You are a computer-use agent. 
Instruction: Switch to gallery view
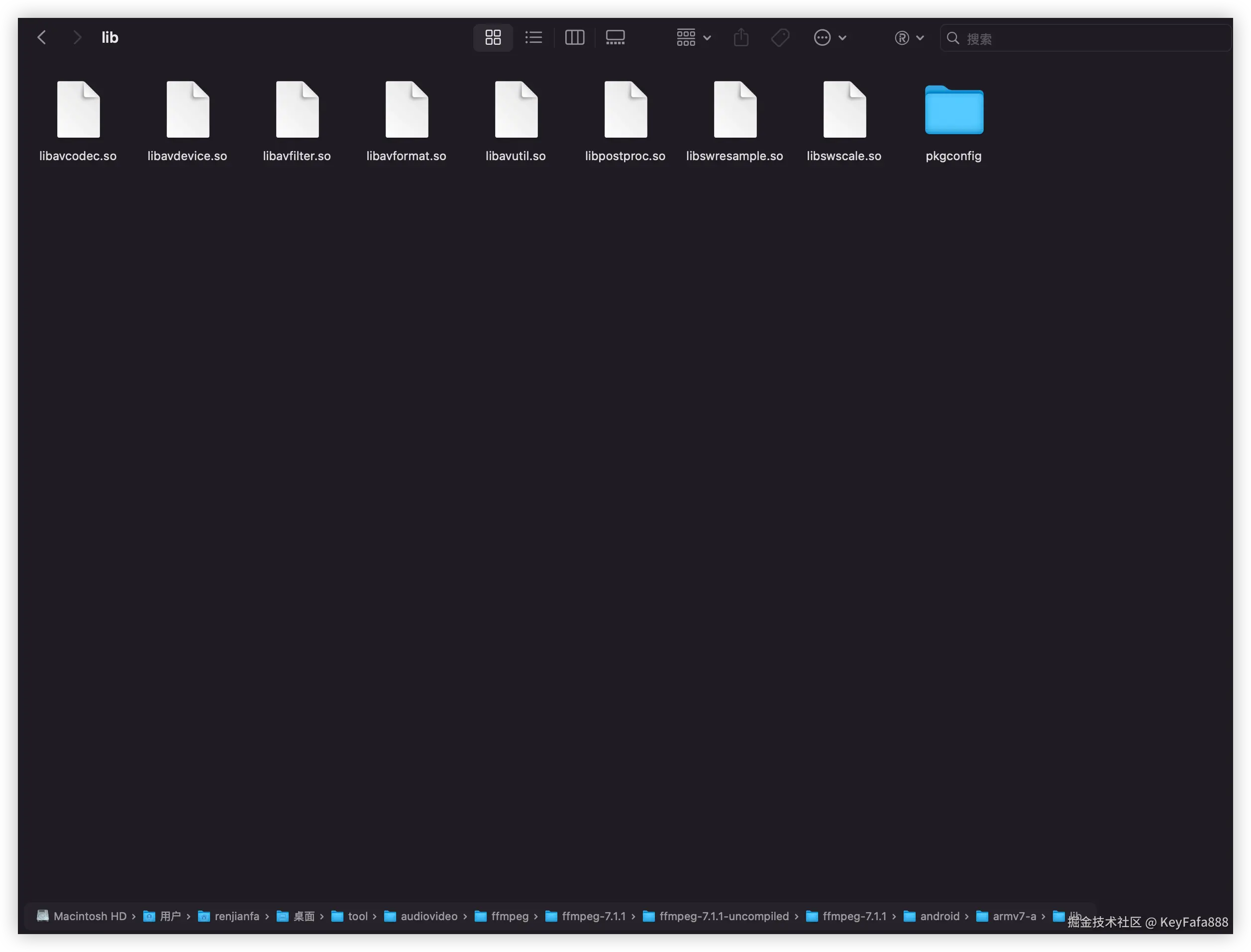(x=615, y=37)
